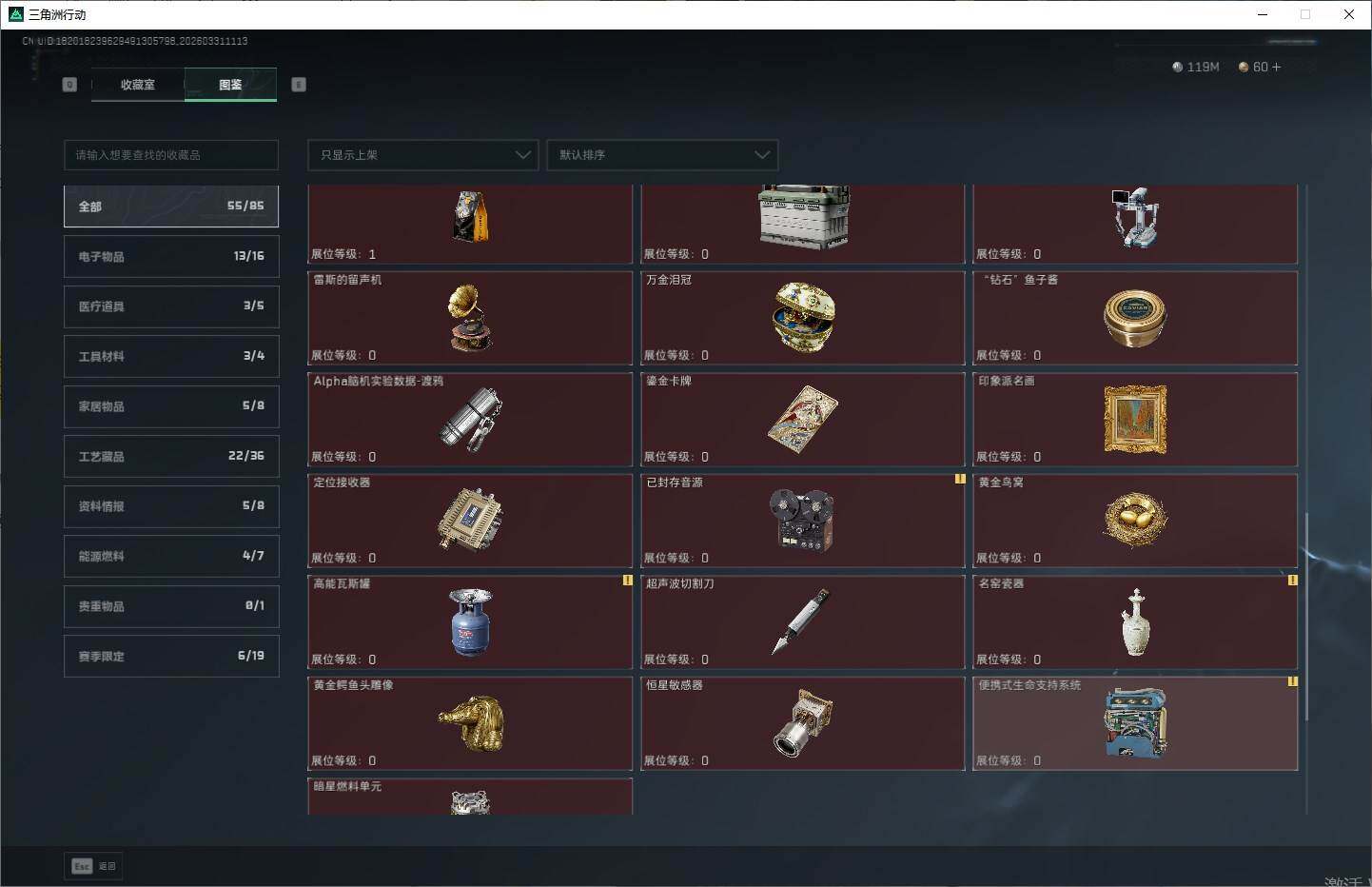The width and height of the screenshot is (1372, 887).
Task: Click the 三角洲行动 app icon in title bar
Action: 15,14
